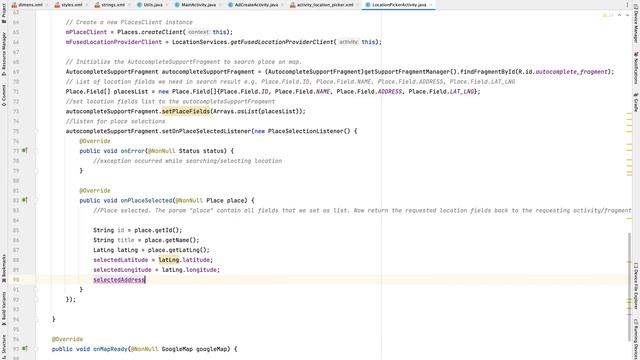Open the Device File Explorer panel
The height and width of the screenshot is (360, 640).
click(636, 286)
